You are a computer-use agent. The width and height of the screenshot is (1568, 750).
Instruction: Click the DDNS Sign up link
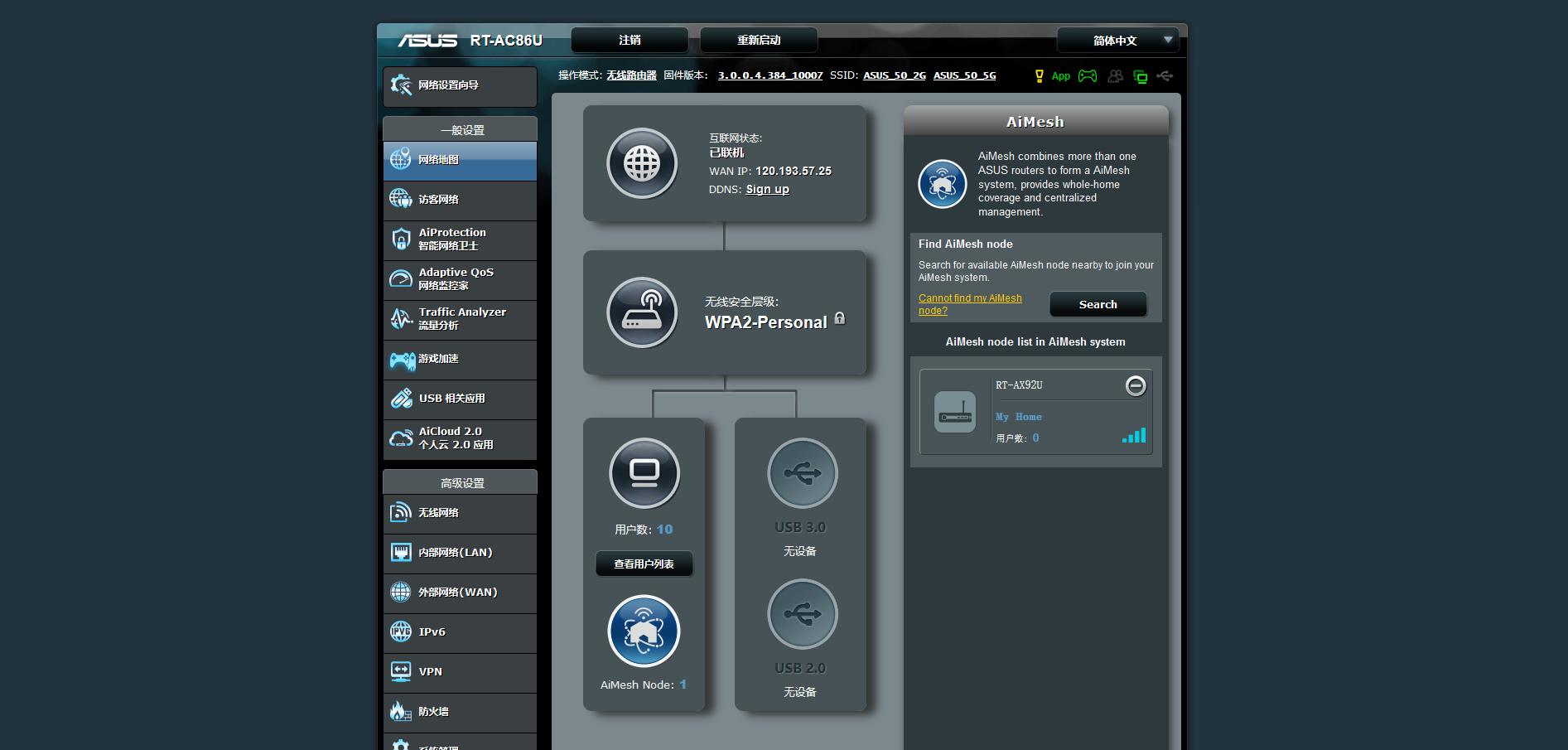pyautogui.click(x=767, y=190)
